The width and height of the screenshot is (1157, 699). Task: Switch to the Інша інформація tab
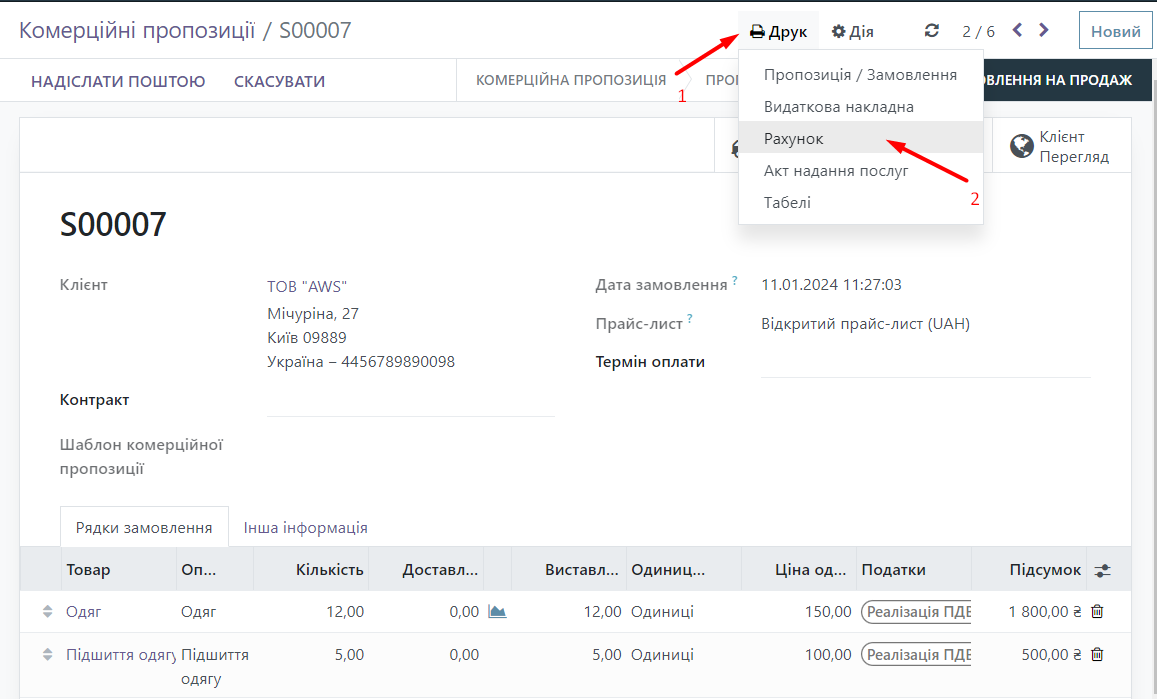(305, 527)
